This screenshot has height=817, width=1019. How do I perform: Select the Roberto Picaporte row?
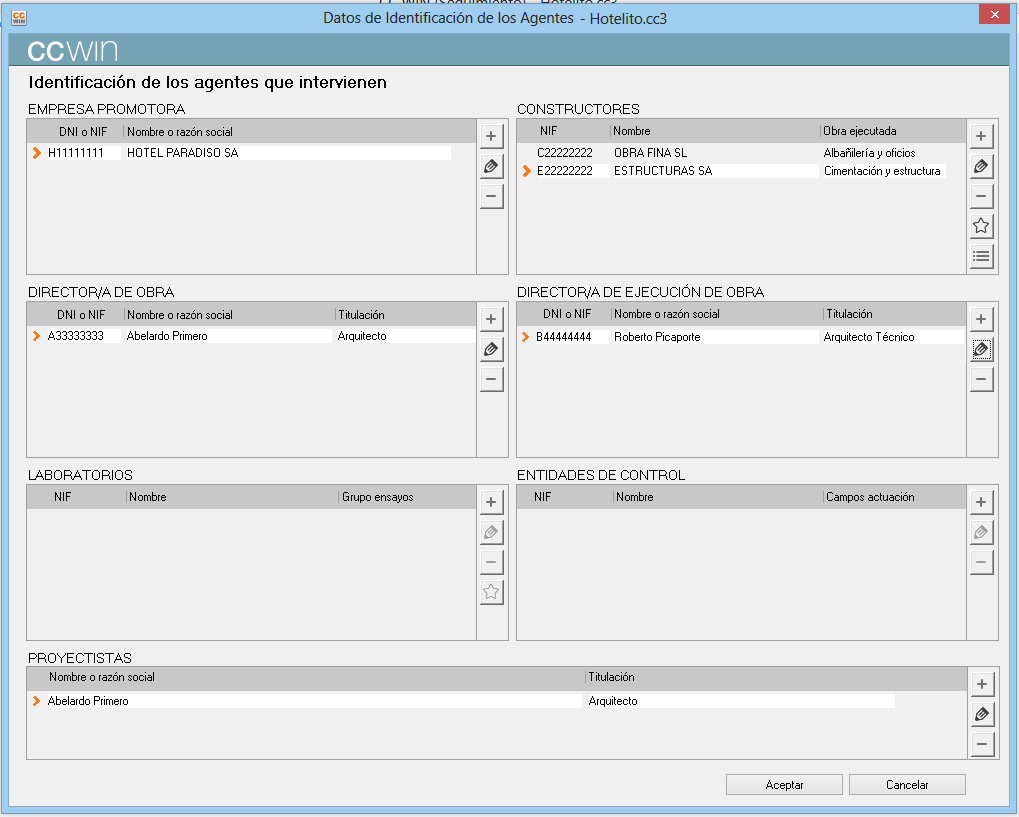[x=742, y=337]
